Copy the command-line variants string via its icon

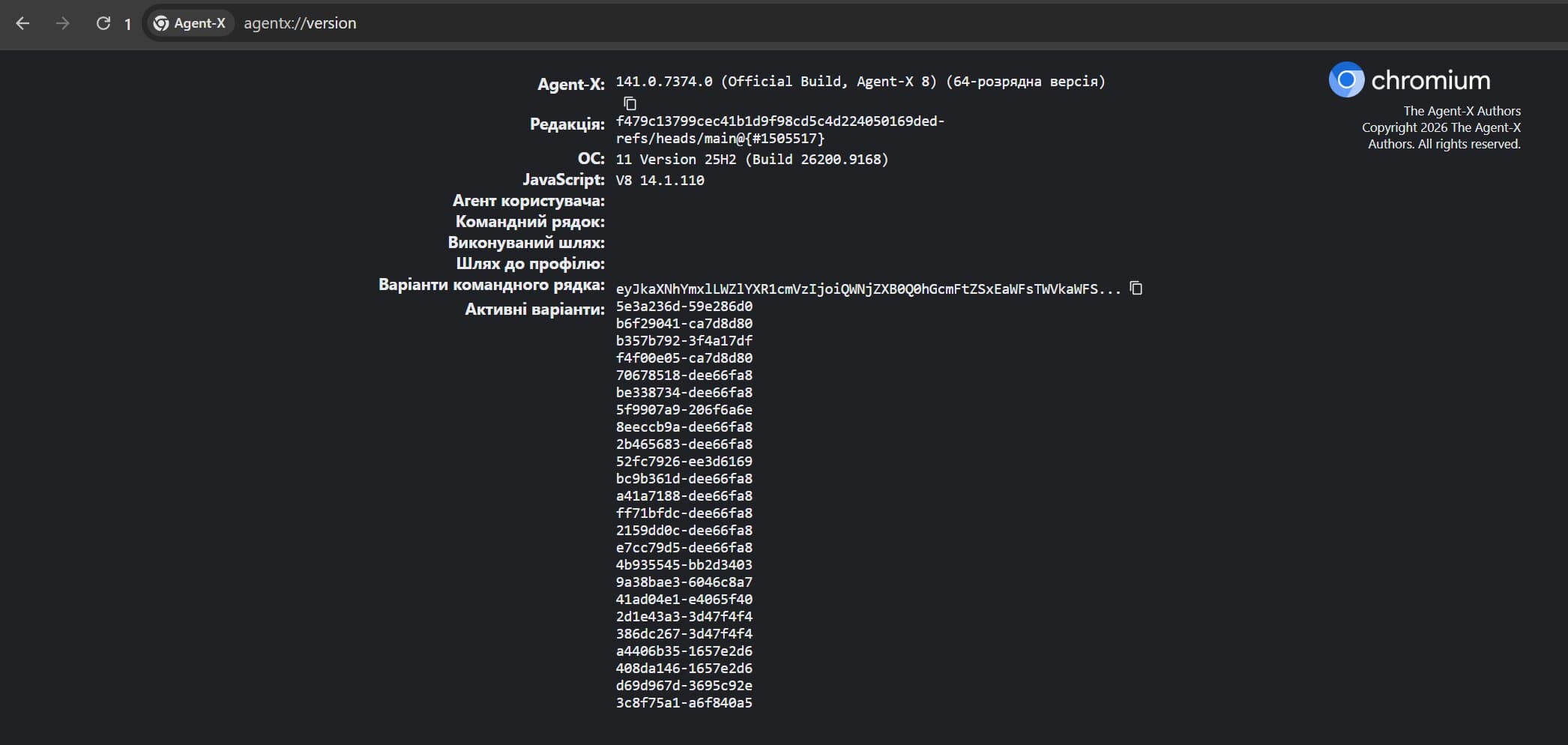coord(1136,288)
